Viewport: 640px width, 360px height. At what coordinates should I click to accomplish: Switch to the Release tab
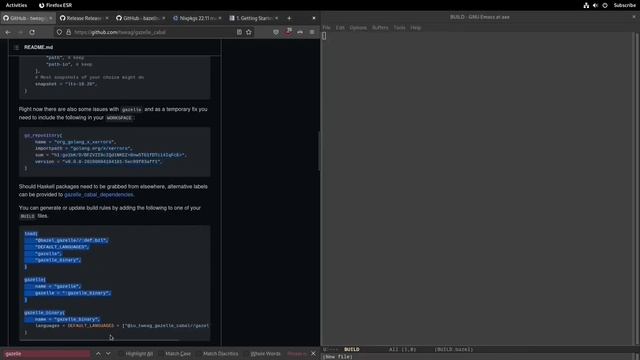coord(84,18)
